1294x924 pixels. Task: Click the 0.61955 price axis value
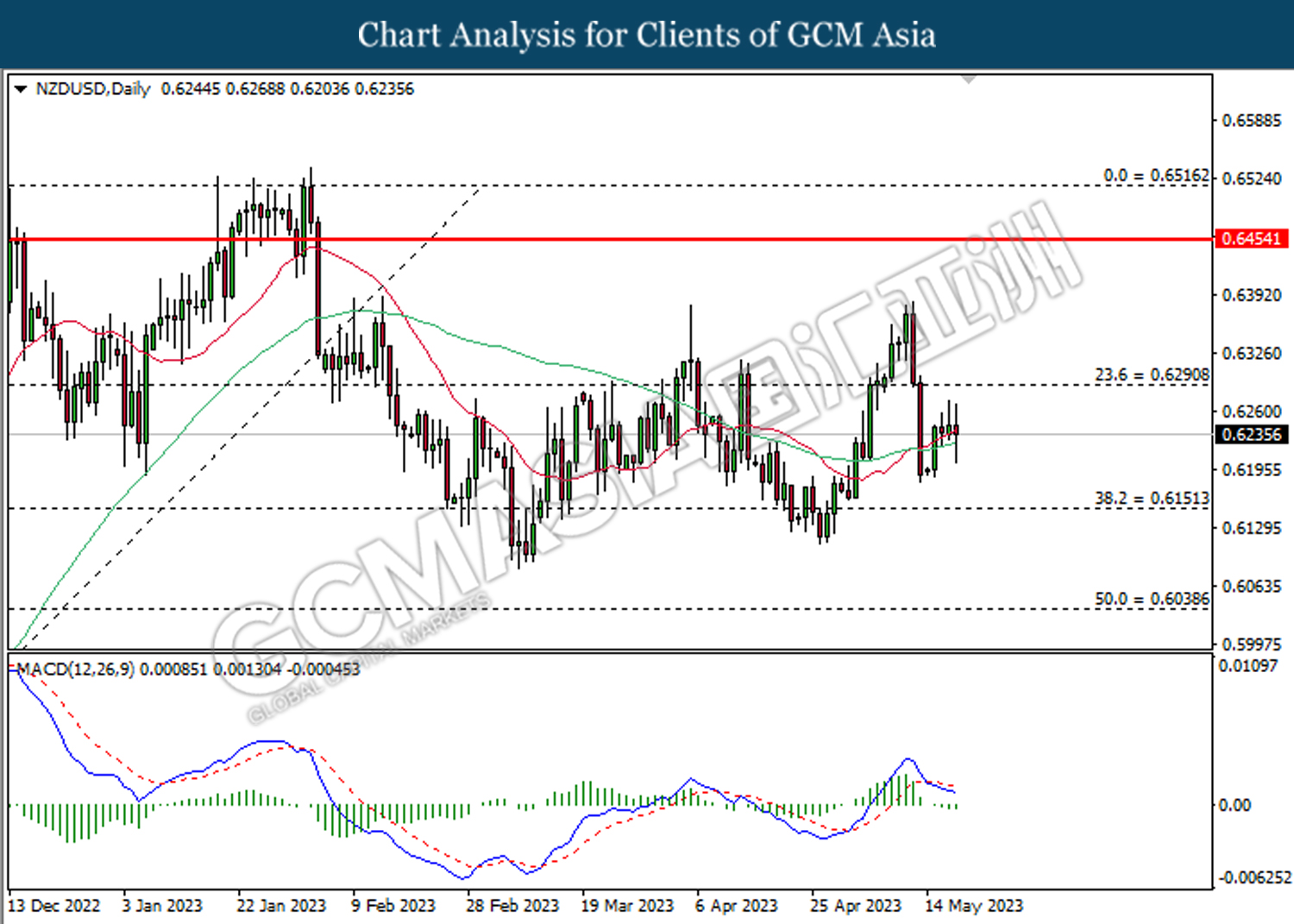click(1252, 469)
